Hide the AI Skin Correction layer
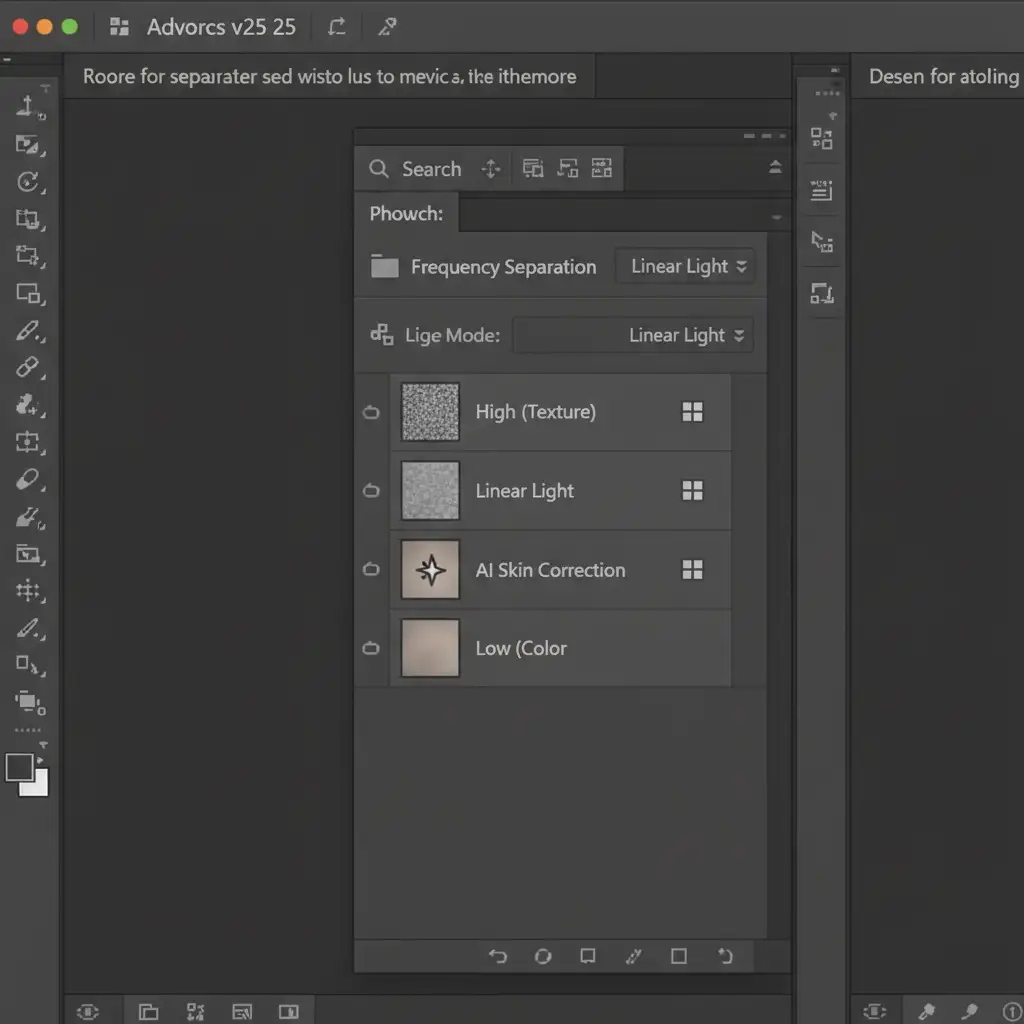This screenshot has height=1024, width=1024. pos(371,570)
